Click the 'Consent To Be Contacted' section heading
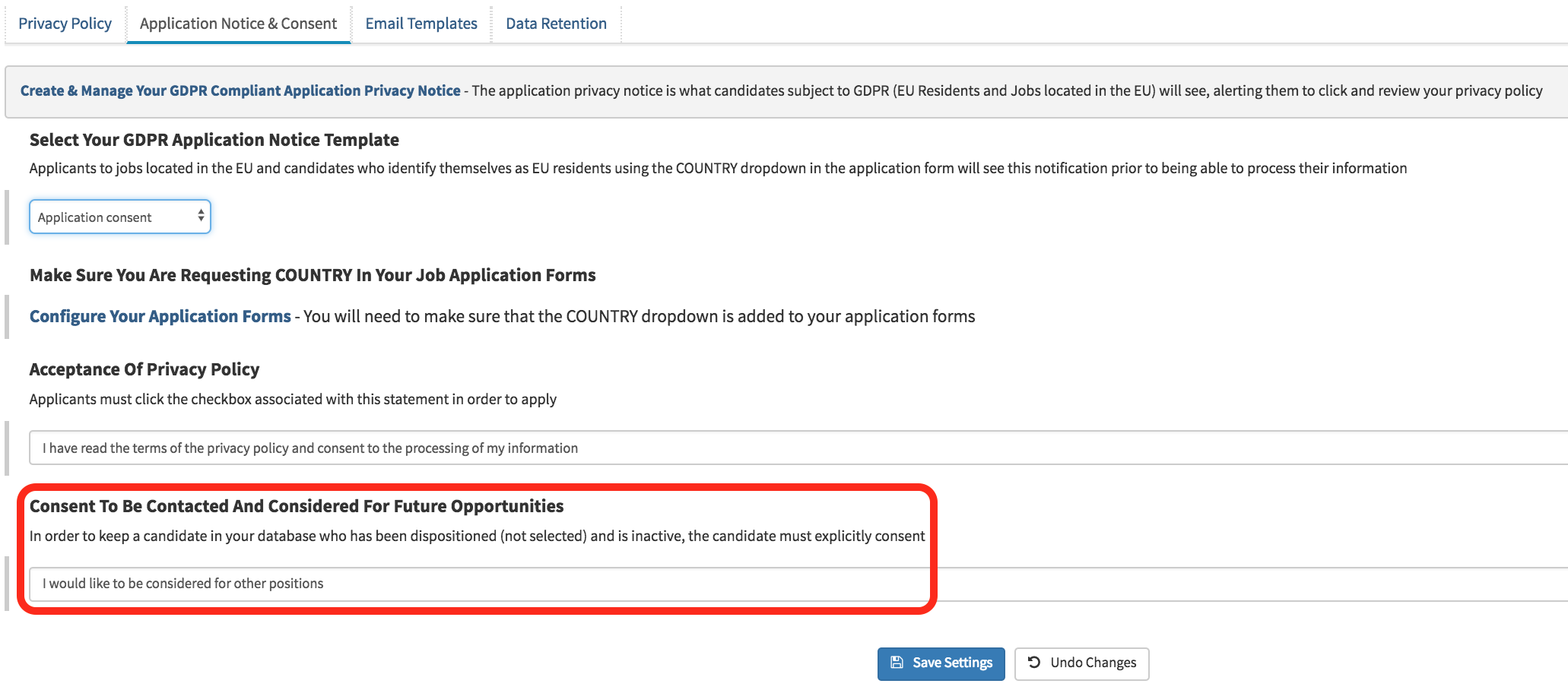This screenshot has width=1568, height=690. 297,506
